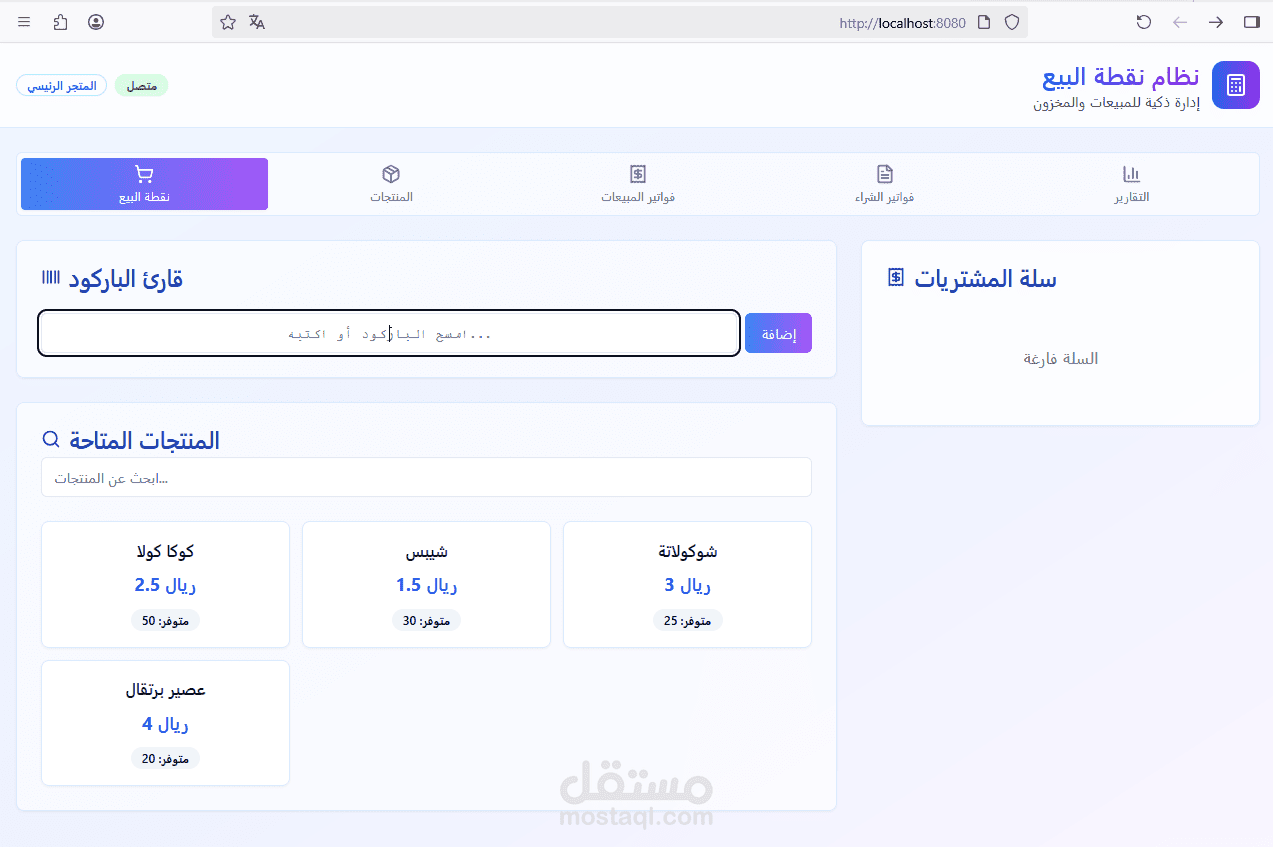The image size is (1273, 847).
Task: Click the إضافة add button
Action: [x=779, y=333]
